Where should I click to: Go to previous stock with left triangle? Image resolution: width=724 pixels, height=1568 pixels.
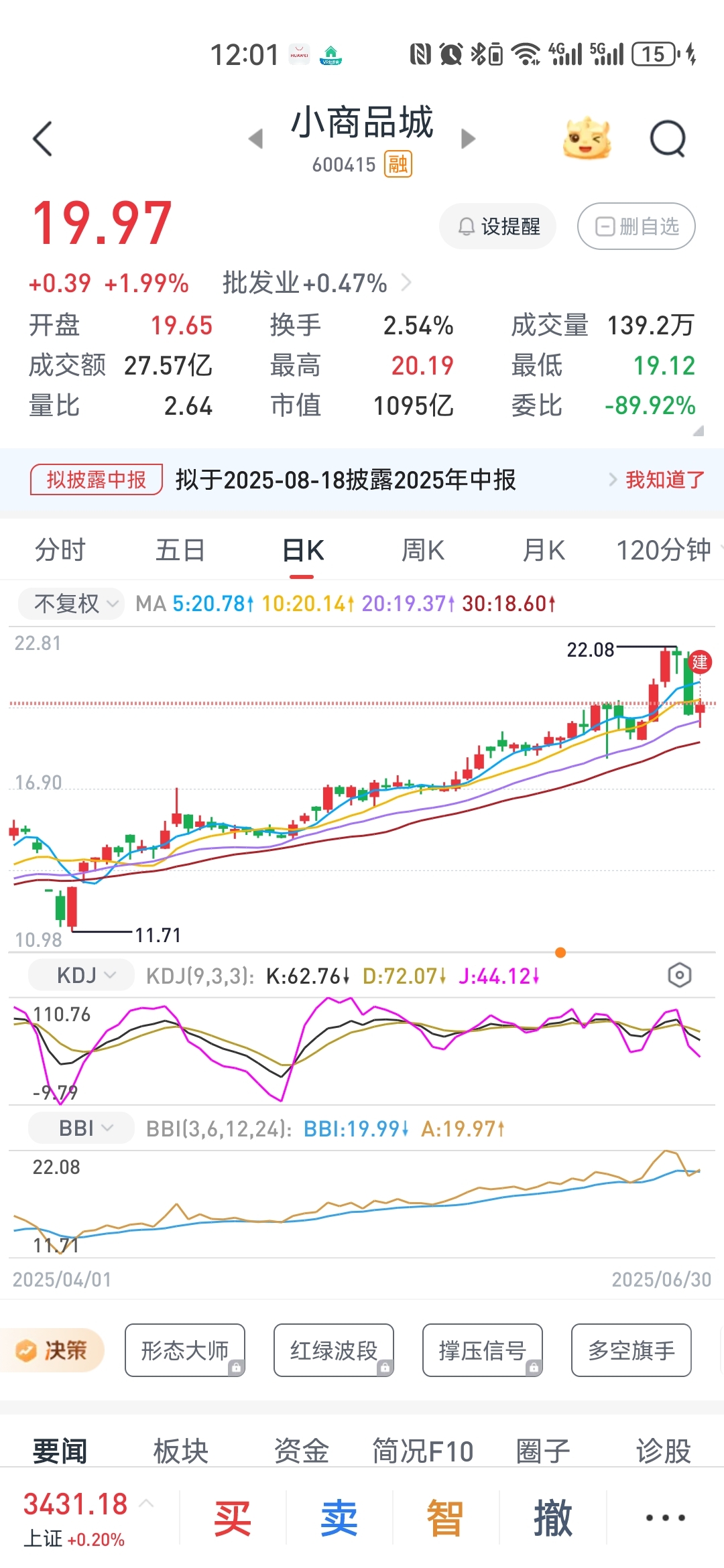(x=255, y=139)
